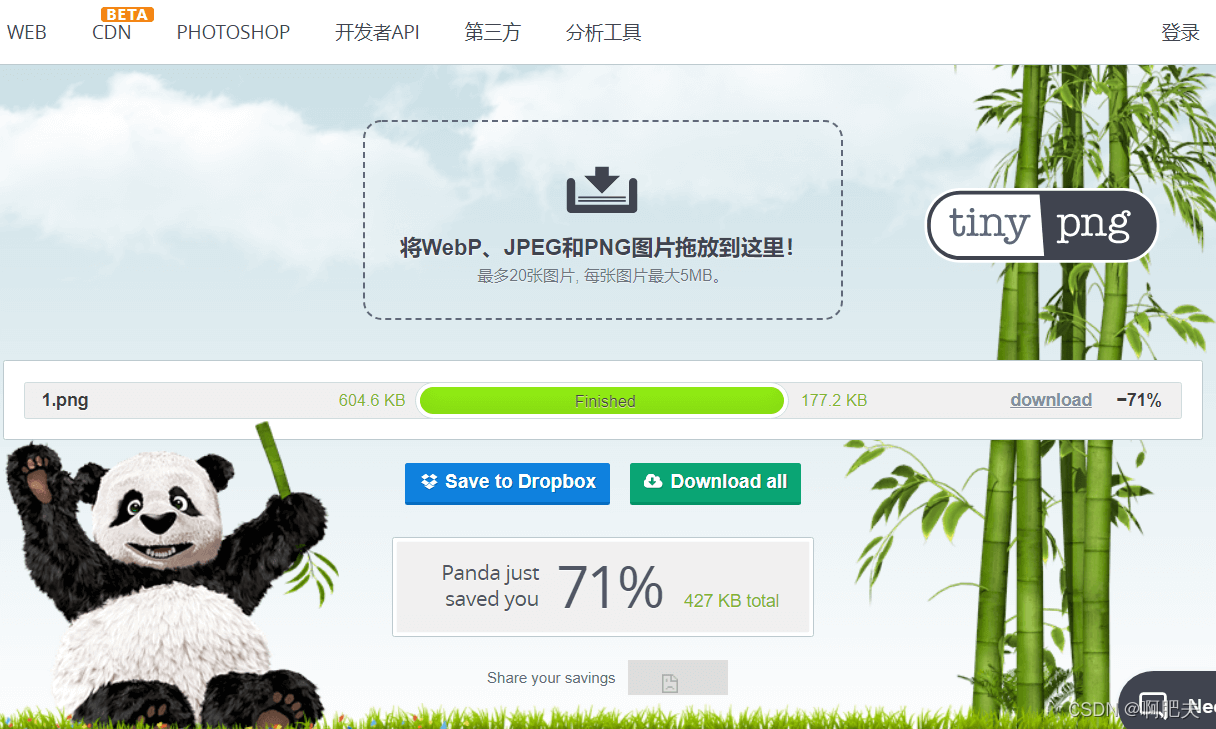
Task: Open the 分析工具 menu item
Action: tap(603, 32)
